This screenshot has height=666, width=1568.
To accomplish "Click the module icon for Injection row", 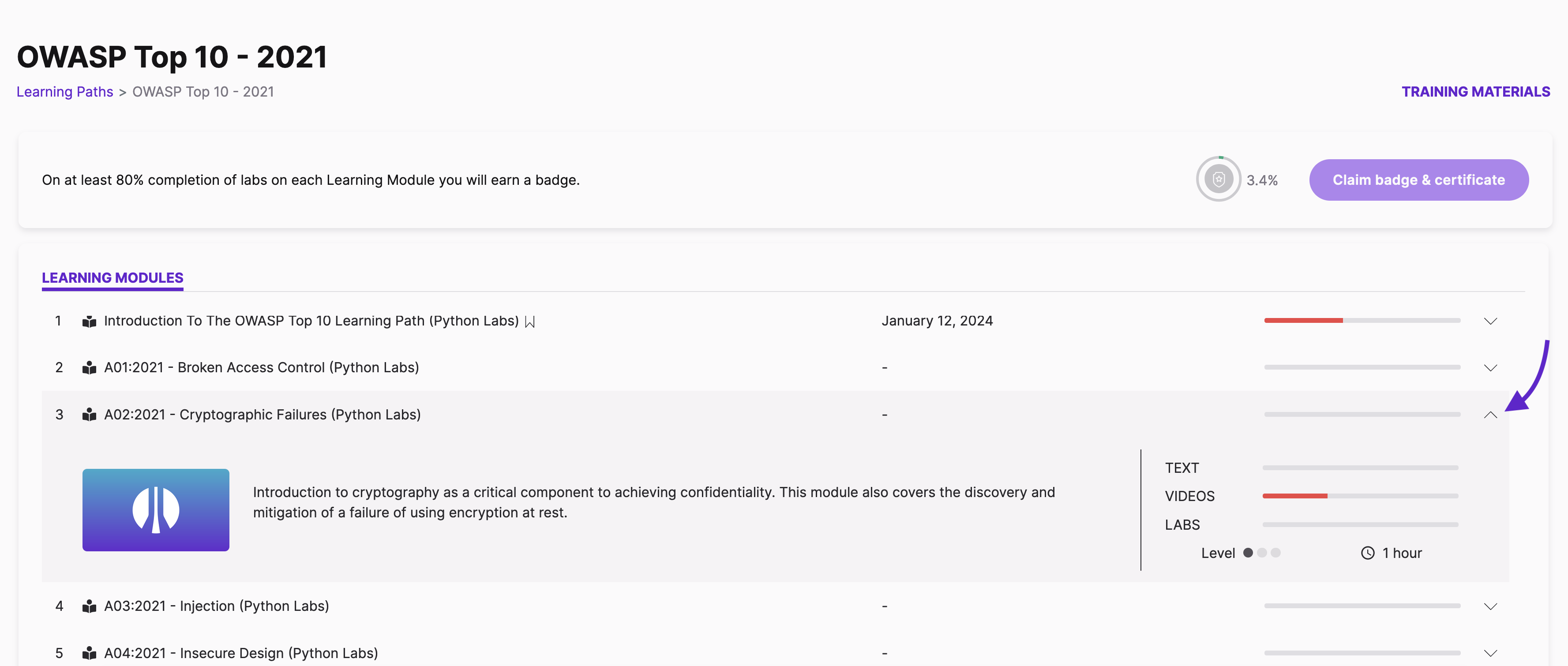I will [x=89, y=606].
